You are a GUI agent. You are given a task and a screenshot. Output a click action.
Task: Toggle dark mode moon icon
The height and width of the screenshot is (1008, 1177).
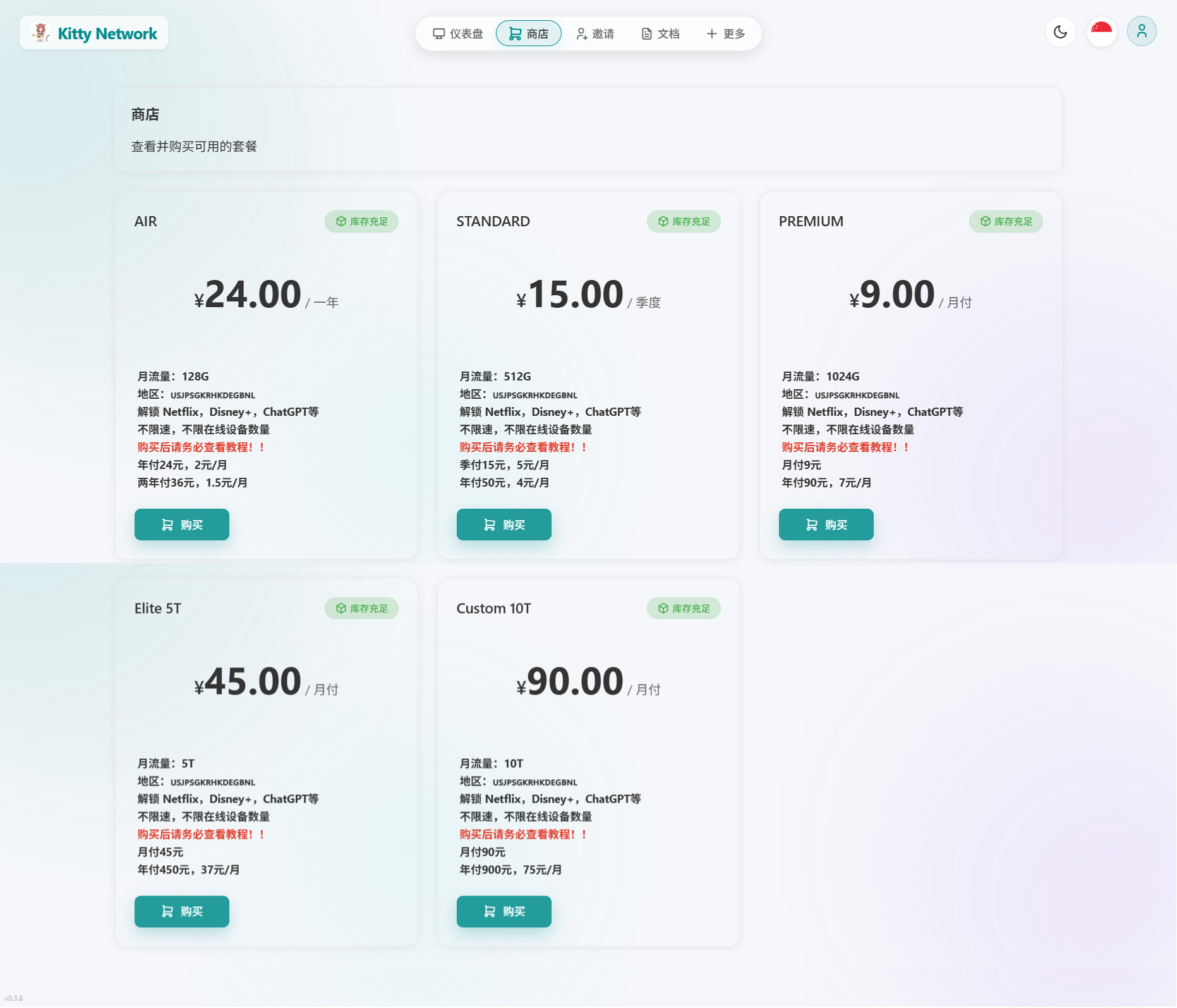pyautogui.click(x=1061, y=32)
